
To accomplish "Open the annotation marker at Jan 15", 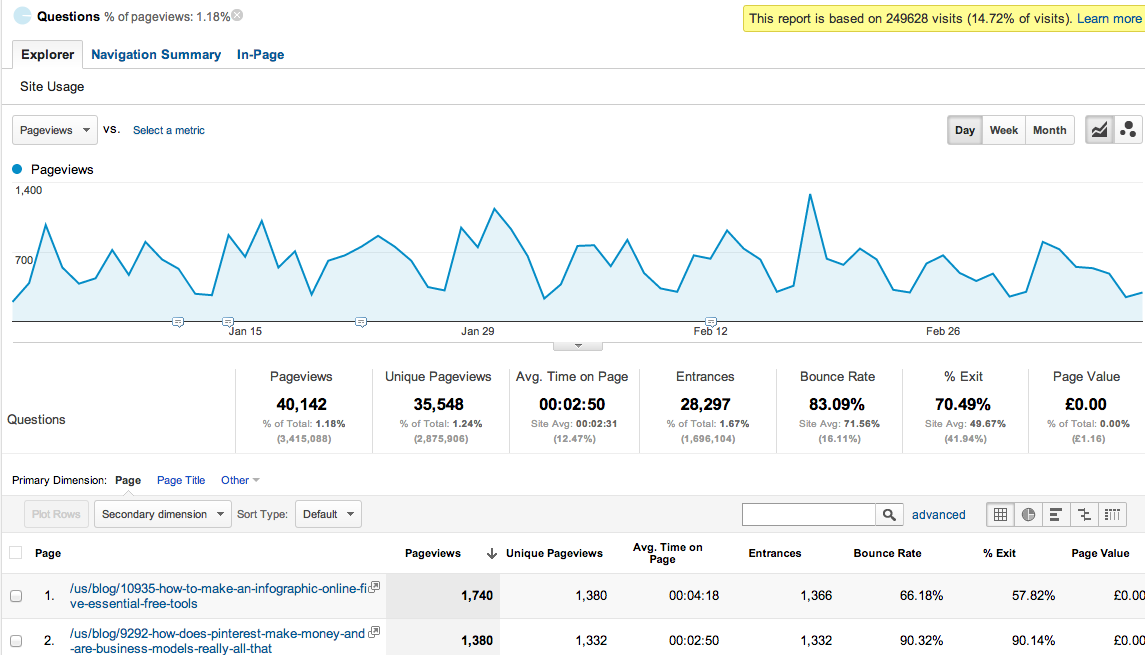I will coord(228,322).
